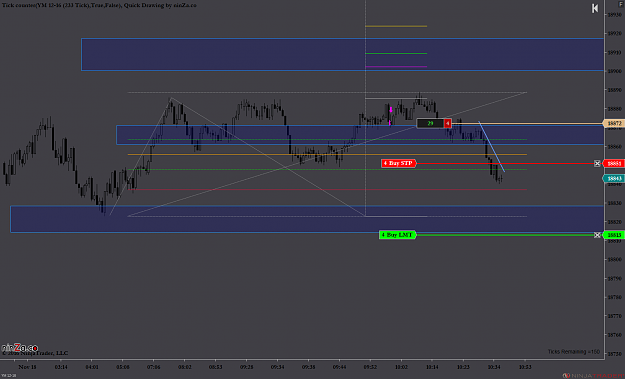625x379 pixels.
Task: Open the YM 12-16 chart tab
Action: (x=8, y=375)
